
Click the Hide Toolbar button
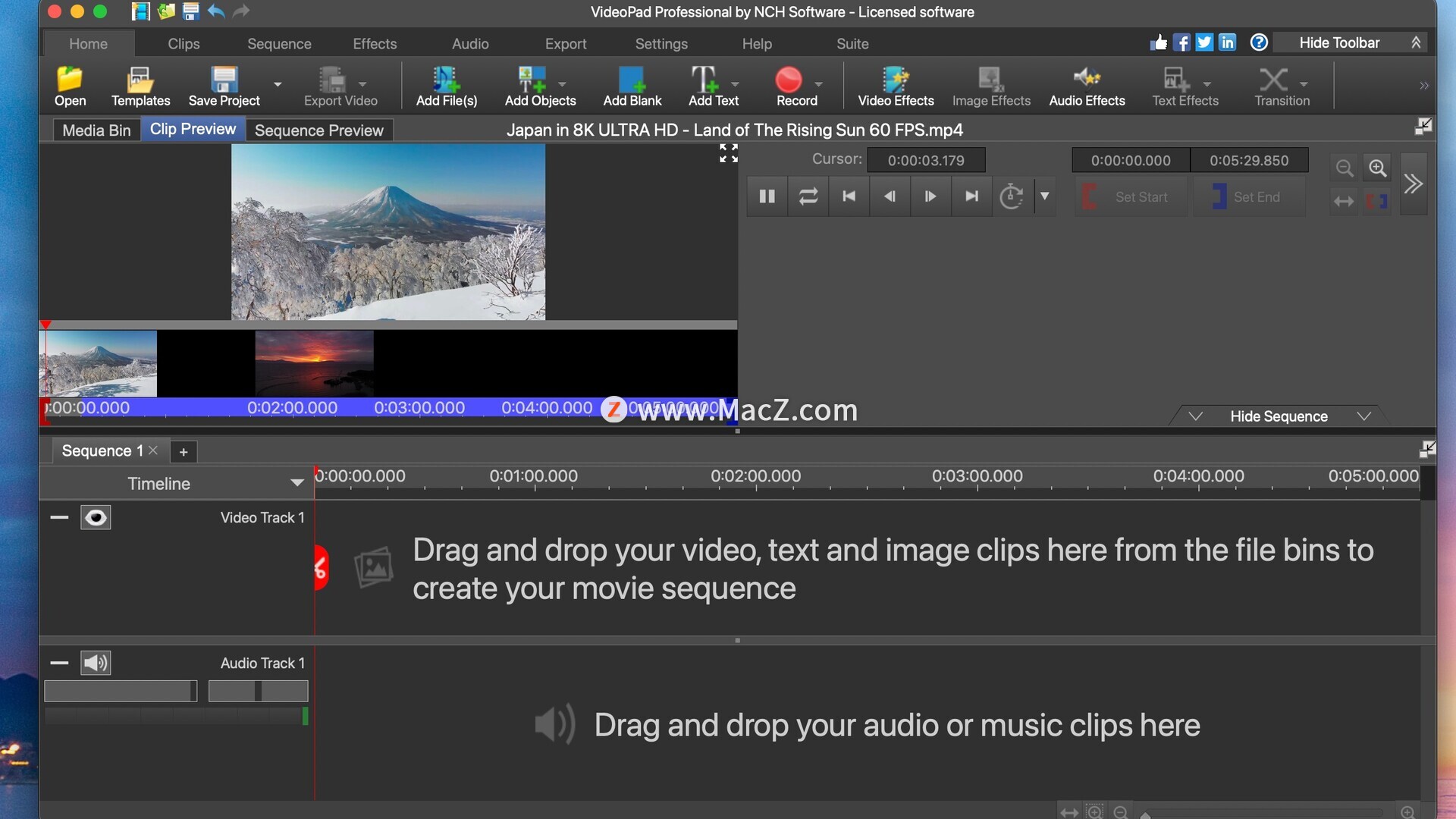click(x=1339, y=43)
